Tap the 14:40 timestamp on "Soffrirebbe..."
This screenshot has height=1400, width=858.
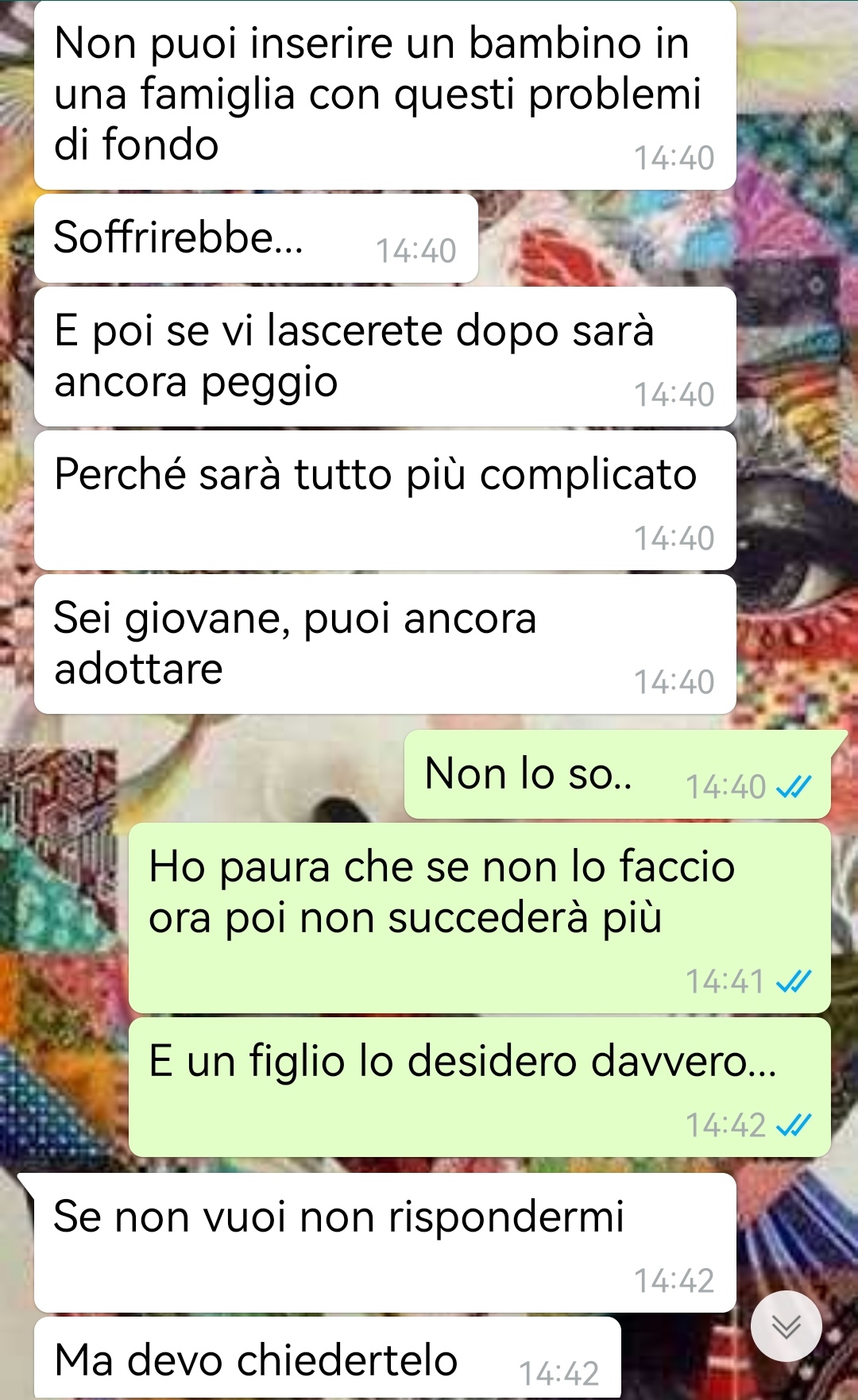point(416,251)
